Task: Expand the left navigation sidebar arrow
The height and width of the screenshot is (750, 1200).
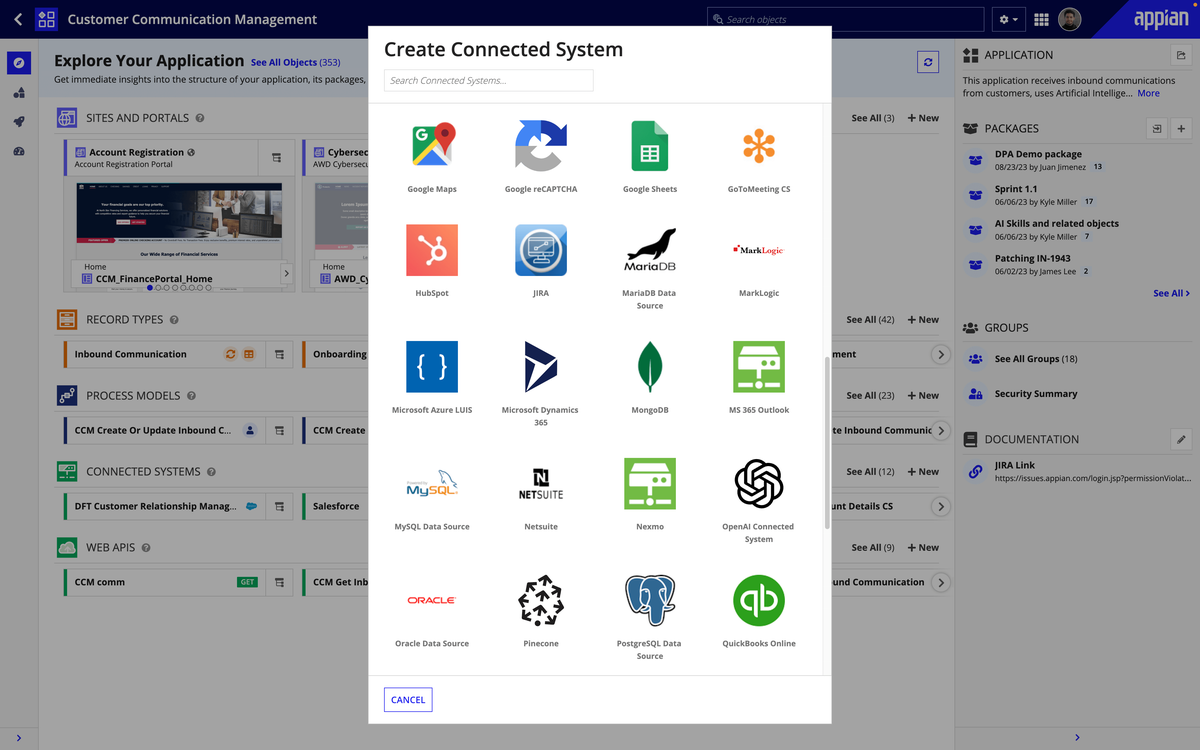Action: click(x=19, y=738)
